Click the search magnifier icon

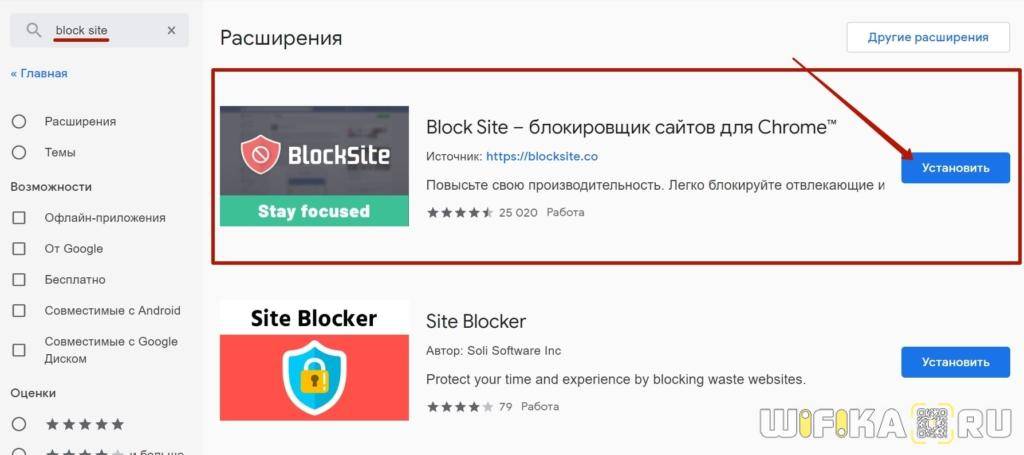(x=34, y=31)
